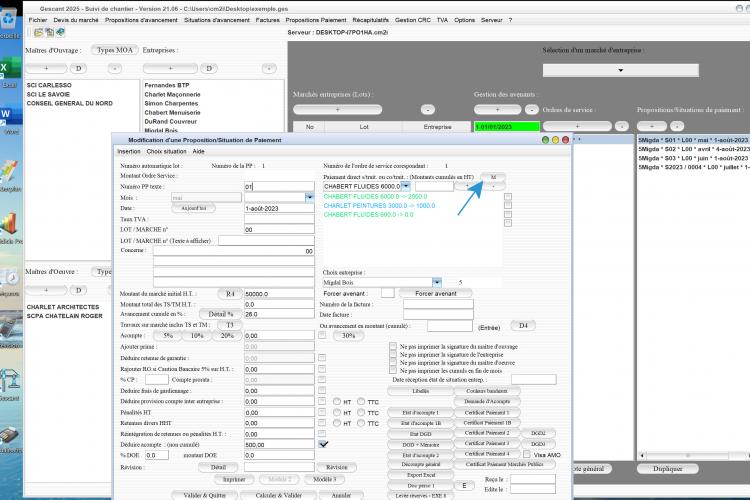Image resolution: width=750 pixels, height=500 pixels.
Task: Select CHARLET ARCHITECTES in Maîtres d'Oeuvre list
Action: tap(63, 307)
